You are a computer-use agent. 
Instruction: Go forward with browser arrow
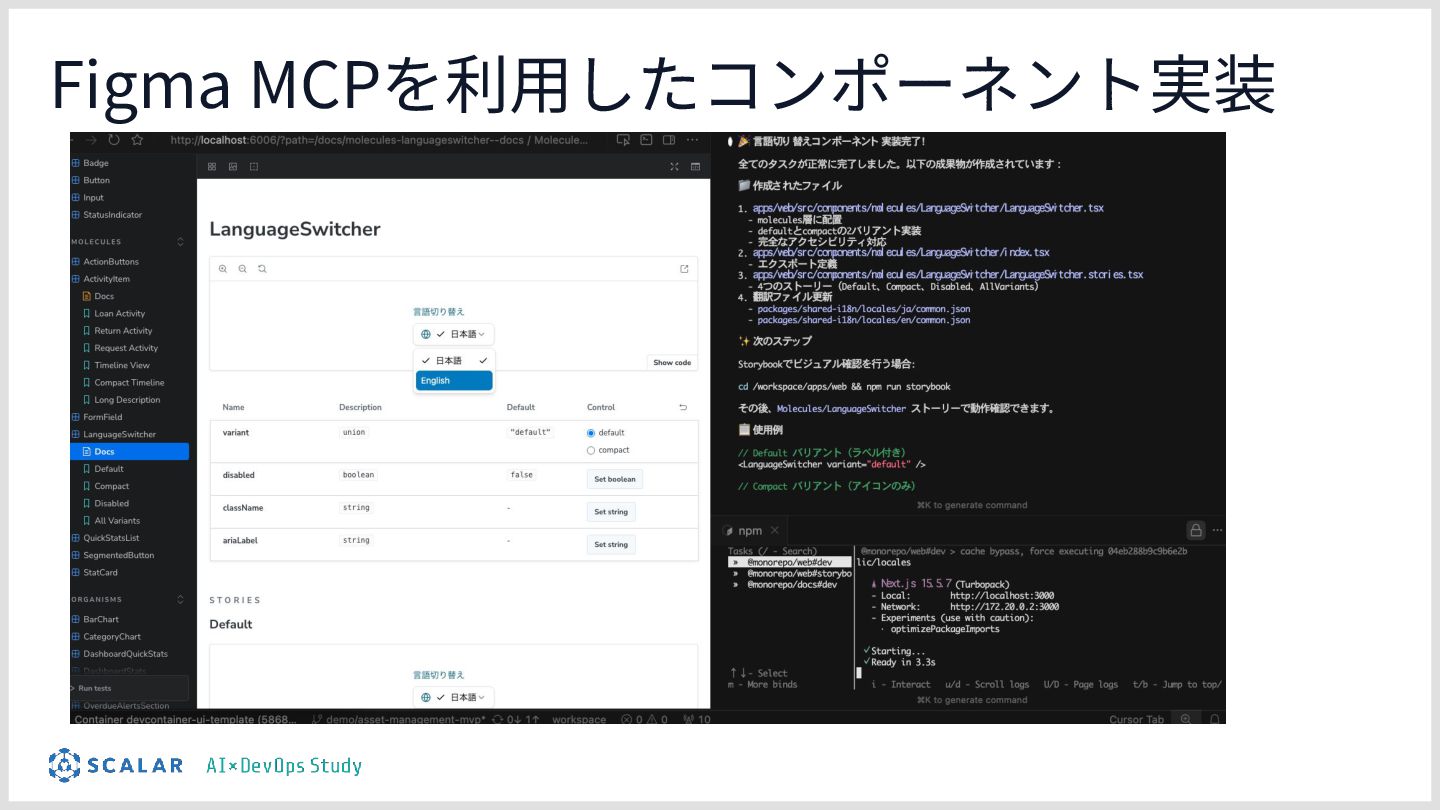pyautogui.click(x=91, y=140)
